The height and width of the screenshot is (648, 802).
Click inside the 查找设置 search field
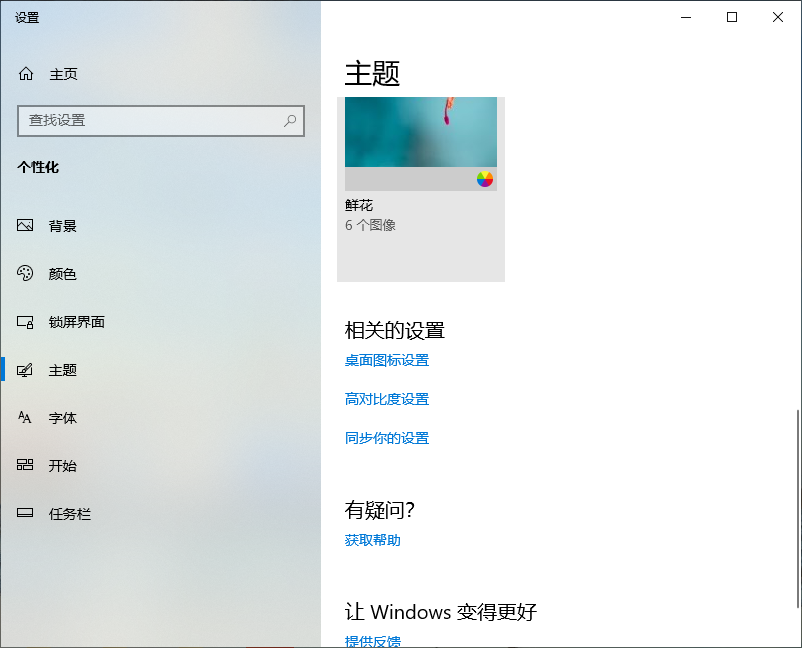click(150, 120)
